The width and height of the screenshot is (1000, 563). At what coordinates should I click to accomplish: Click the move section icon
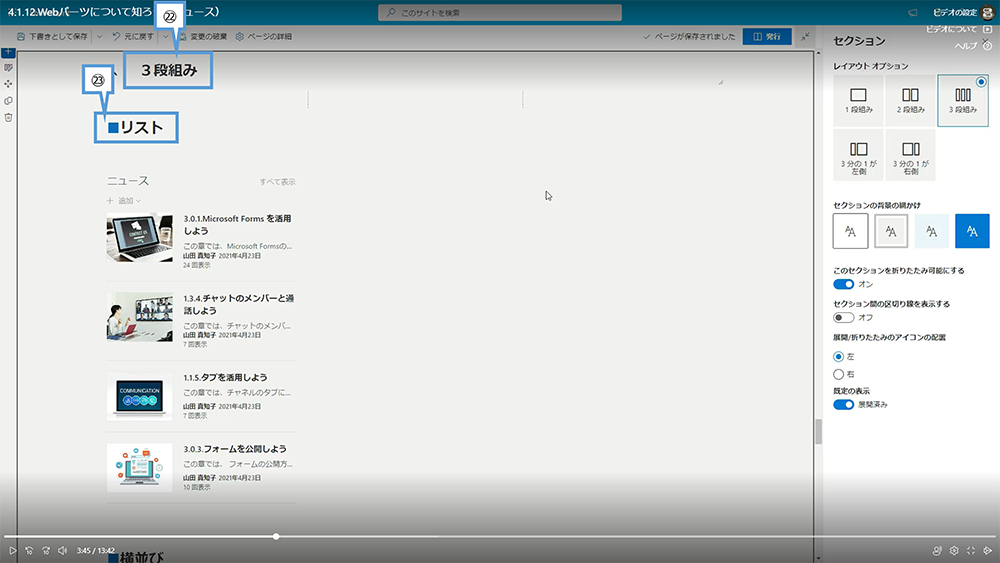point(8,84)
